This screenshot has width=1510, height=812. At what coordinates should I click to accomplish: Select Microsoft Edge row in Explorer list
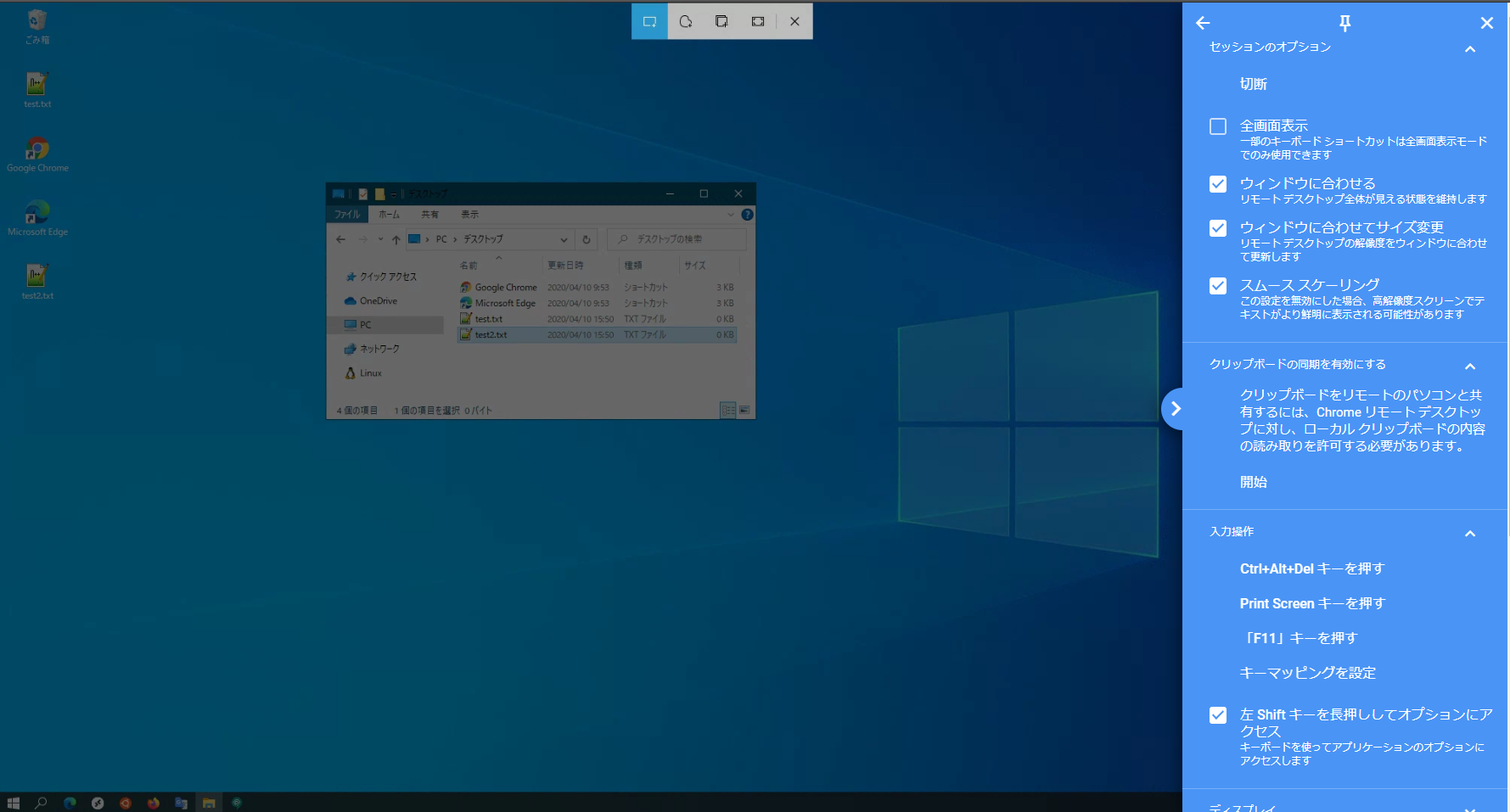click(x=597, y=303)
